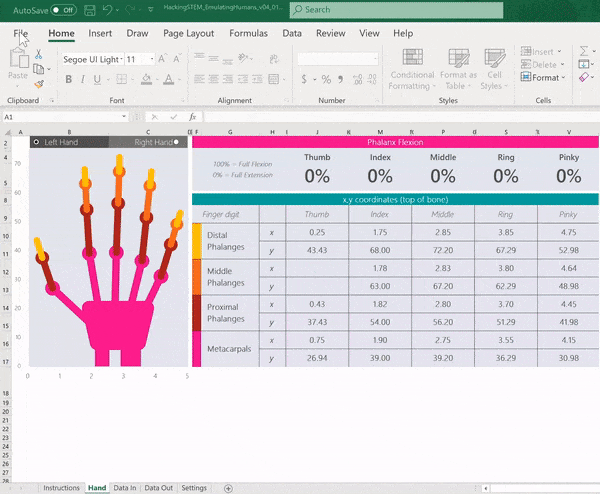Open Cell Styles gallery
The height and width of the screenshot is (494, 600).
click(494, 70)
